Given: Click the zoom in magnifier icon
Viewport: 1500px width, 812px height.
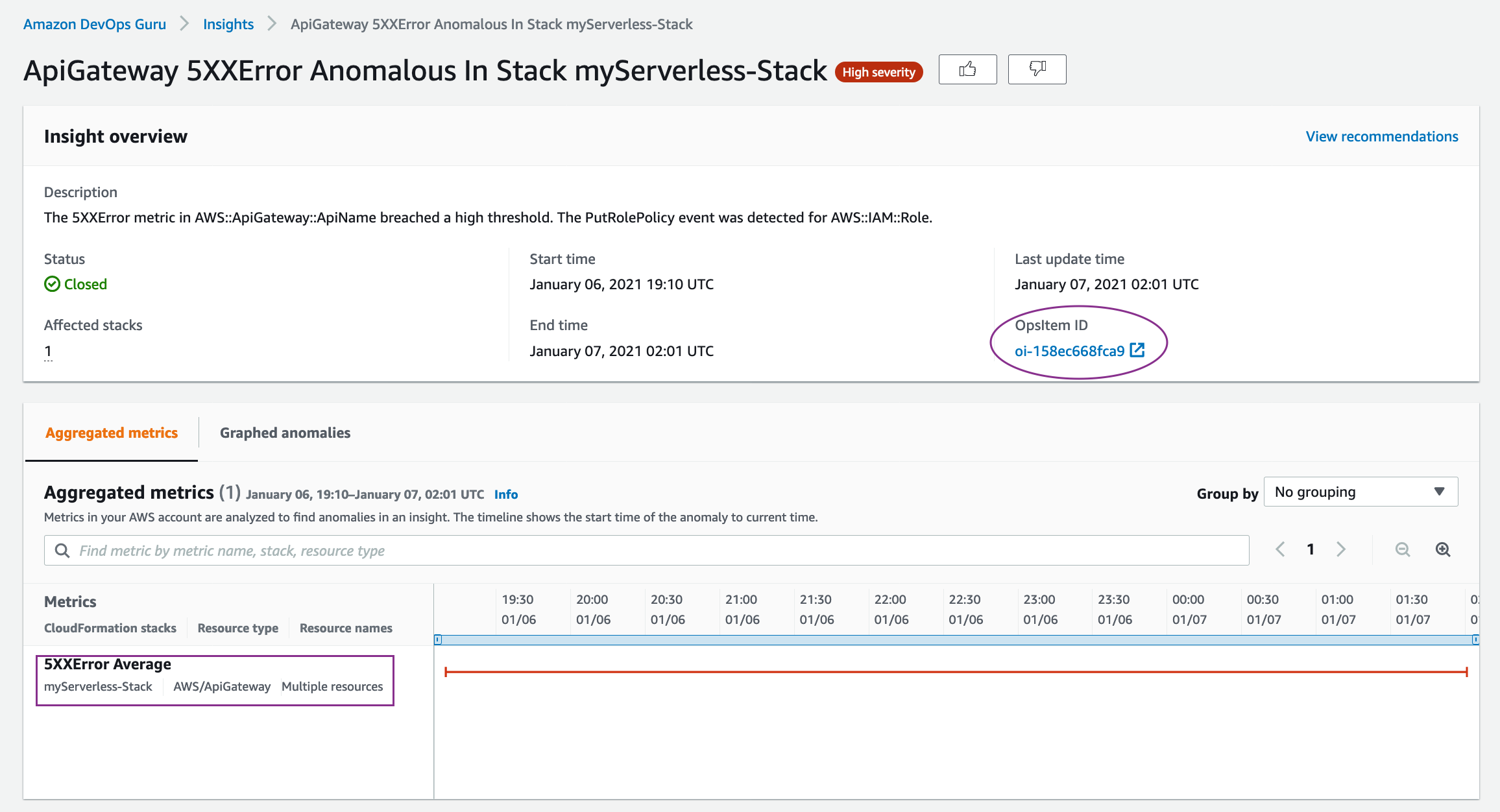Looking at the screenshot, I should [x=1442, y=549].
